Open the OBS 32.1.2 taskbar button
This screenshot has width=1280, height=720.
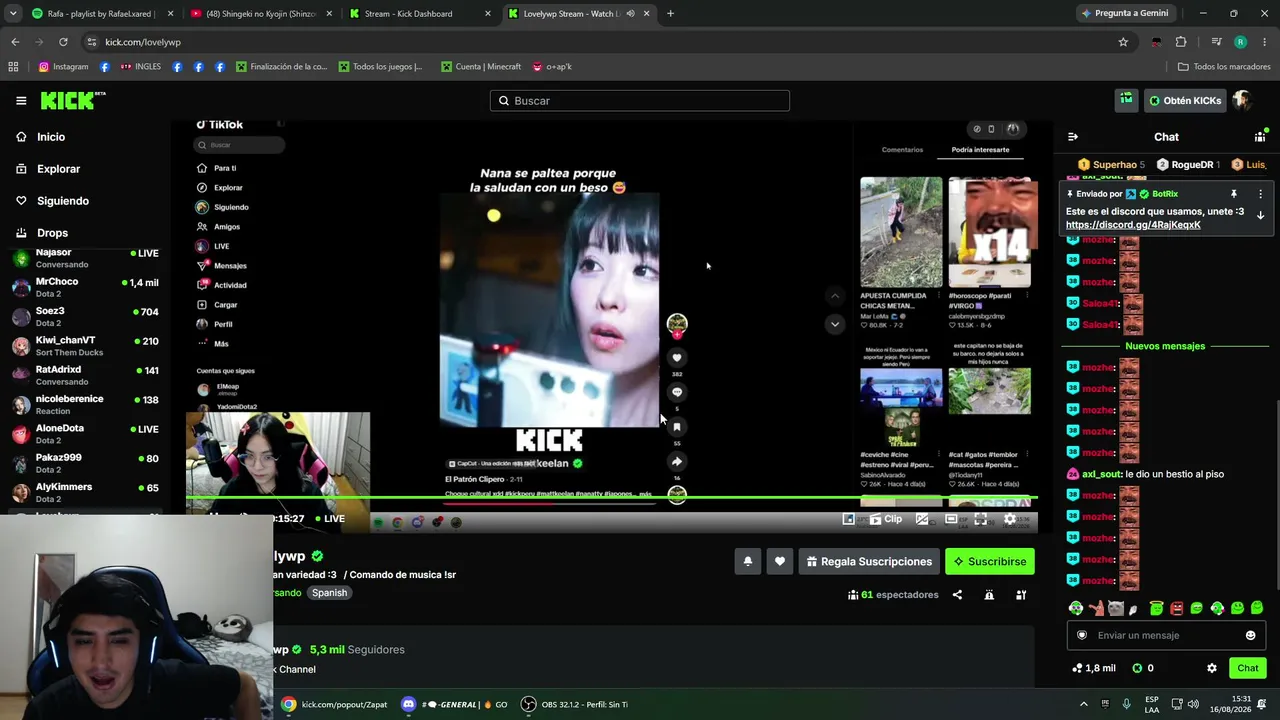tap(575, 704)
